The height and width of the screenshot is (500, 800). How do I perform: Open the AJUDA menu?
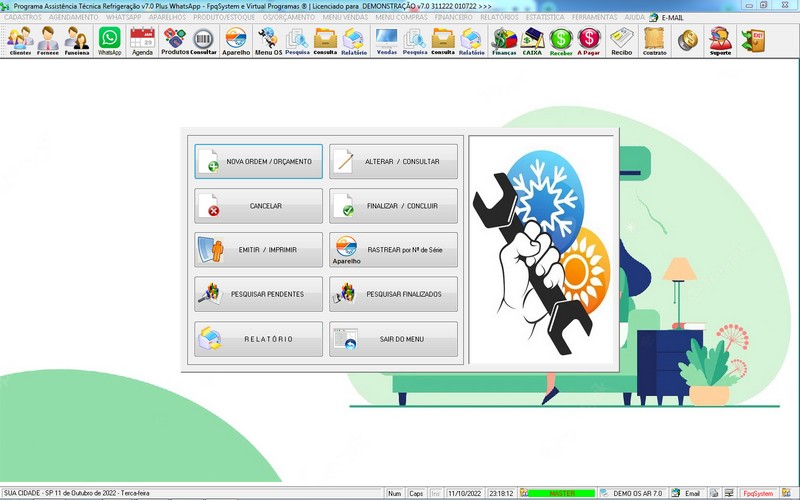[635, 17]
